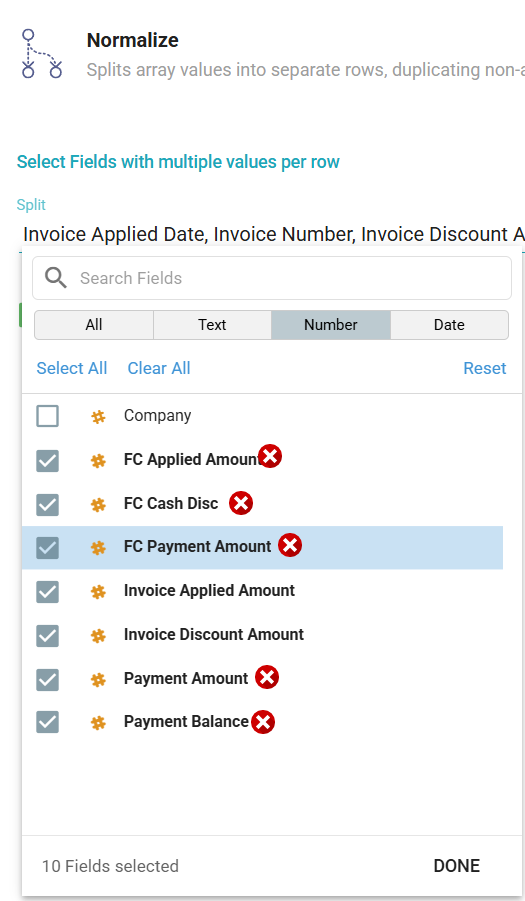
Task: Click the search magnifier icon
Action: [x=56, y=278]
